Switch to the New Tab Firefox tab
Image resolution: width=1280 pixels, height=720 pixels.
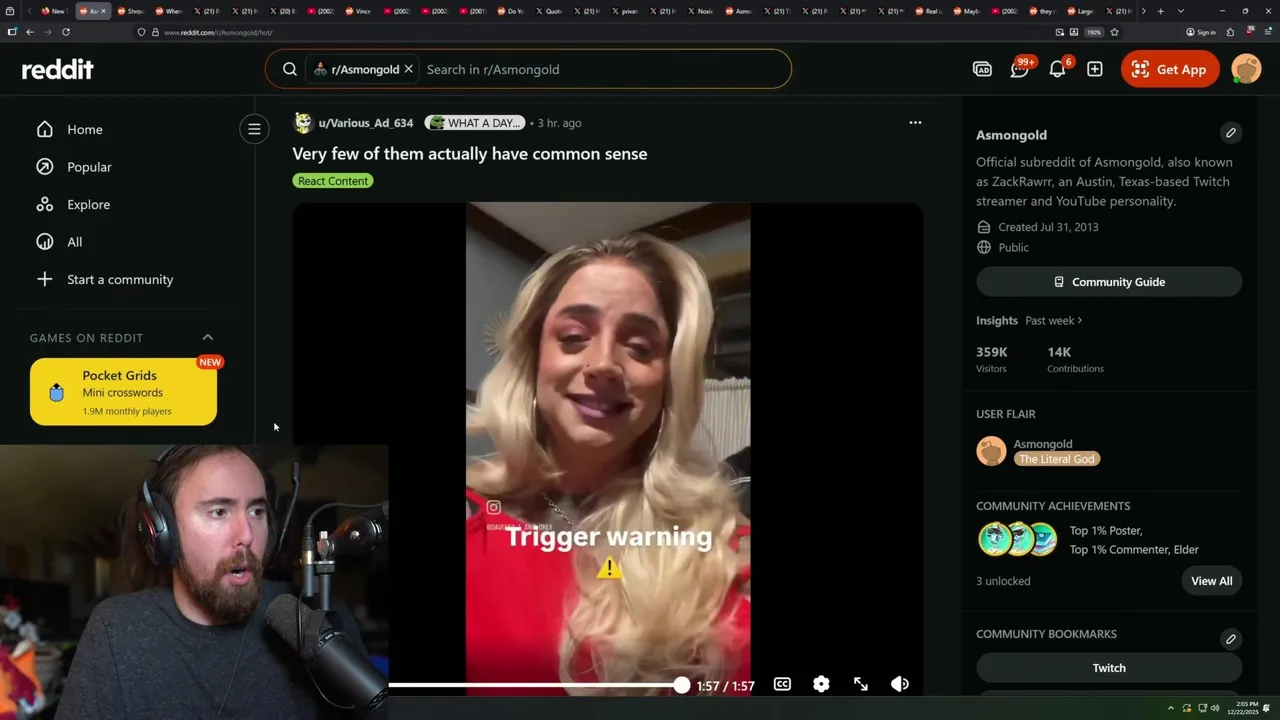click(53, 11)
